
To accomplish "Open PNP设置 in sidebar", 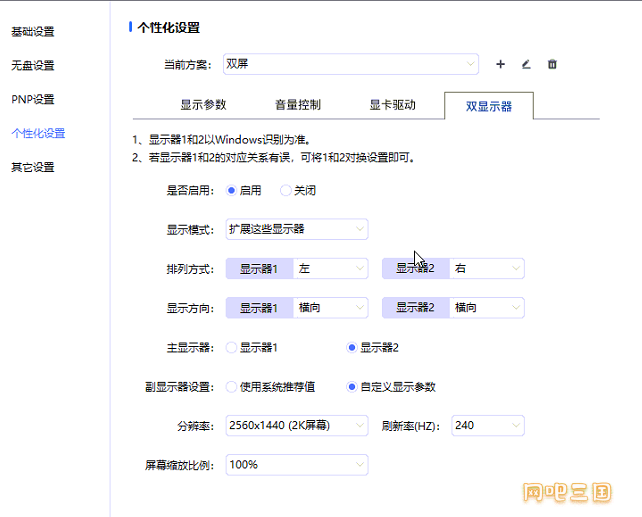I will [33, 99].
